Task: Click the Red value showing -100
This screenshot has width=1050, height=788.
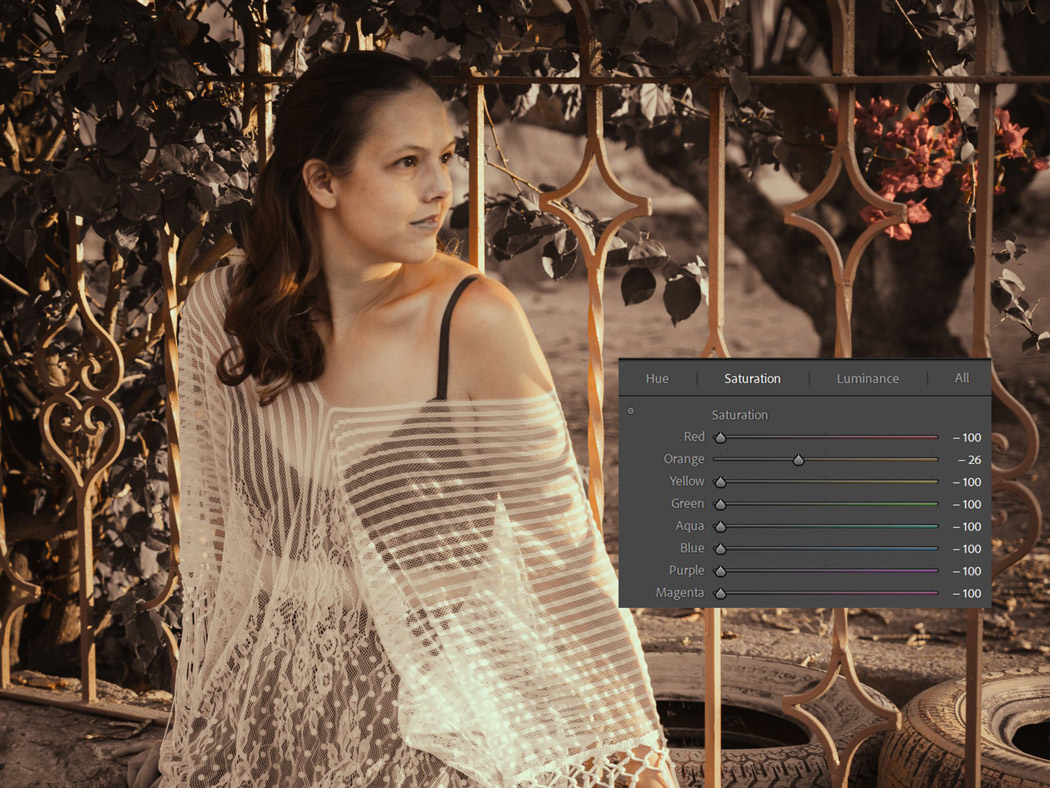Action: tap(966, 437)
